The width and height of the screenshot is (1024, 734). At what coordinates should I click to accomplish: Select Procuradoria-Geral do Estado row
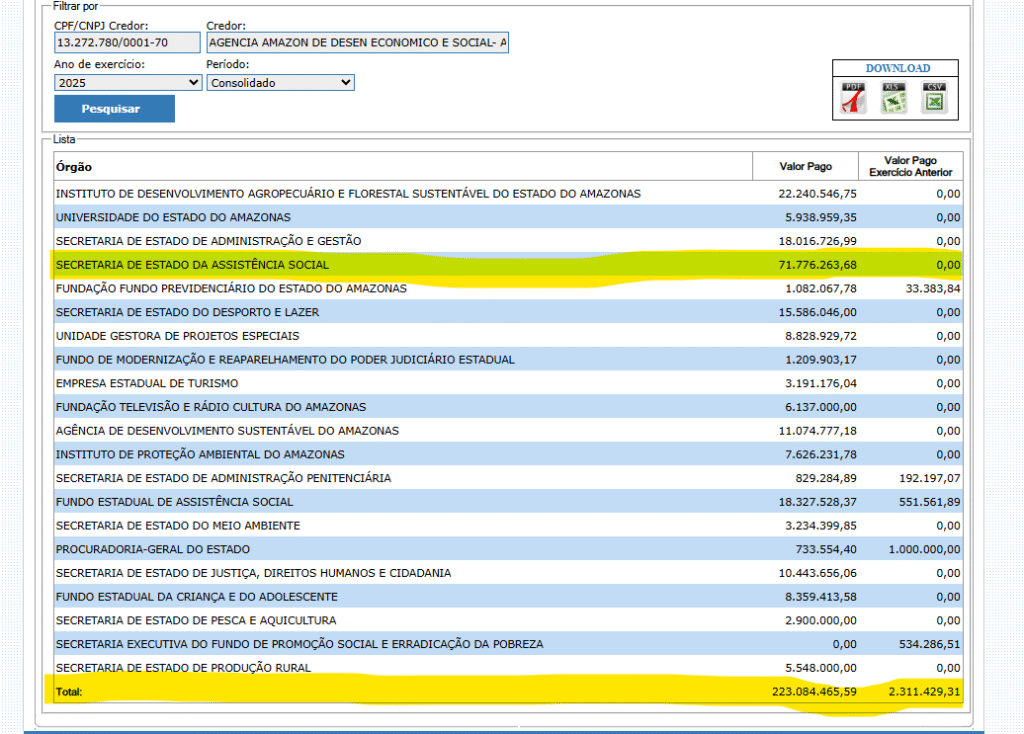click(x=508, y=549)
